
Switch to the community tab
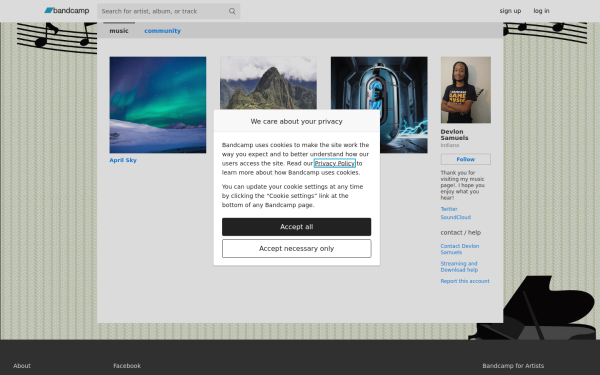coord(162,31)
